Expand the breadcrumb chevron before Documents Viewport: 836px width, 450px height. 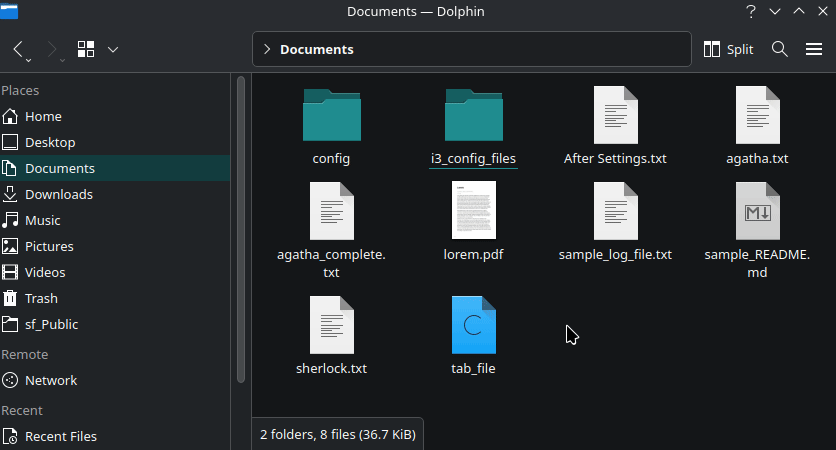tap(267, 49)
